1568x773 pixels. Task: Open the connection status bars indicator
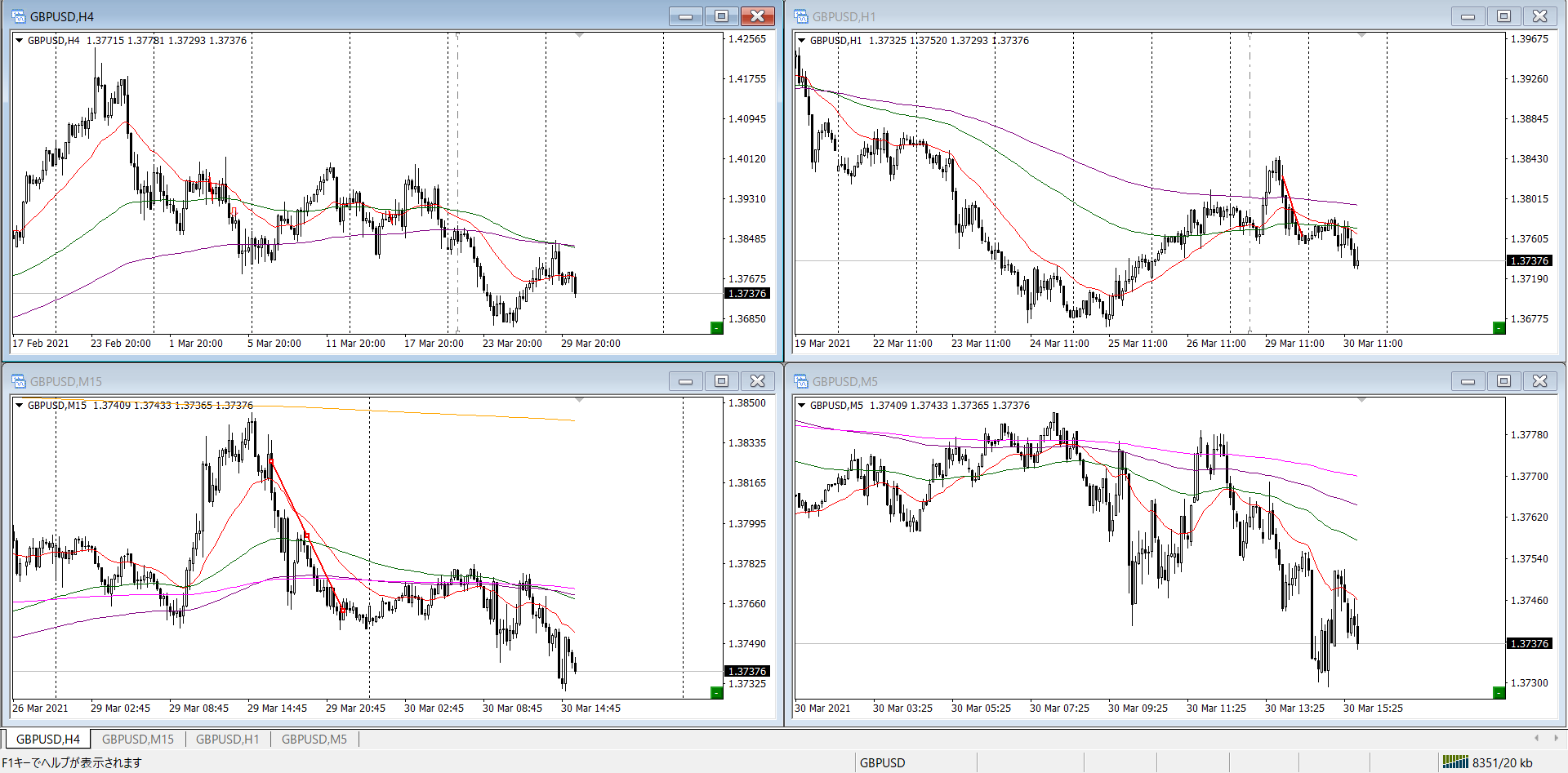click(1454, 762)
